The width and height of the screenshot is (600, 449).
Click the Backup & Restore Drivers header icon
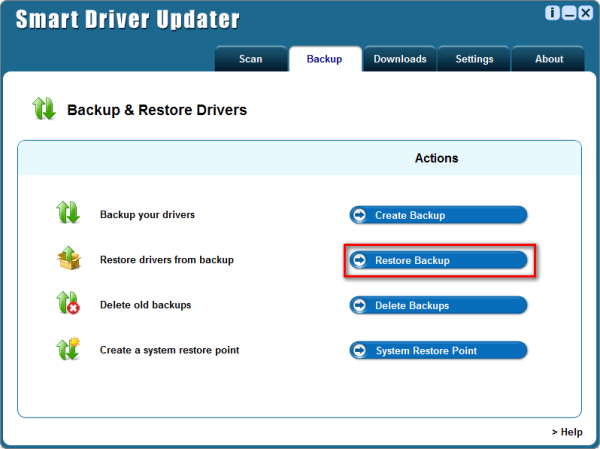pos(45,109)
